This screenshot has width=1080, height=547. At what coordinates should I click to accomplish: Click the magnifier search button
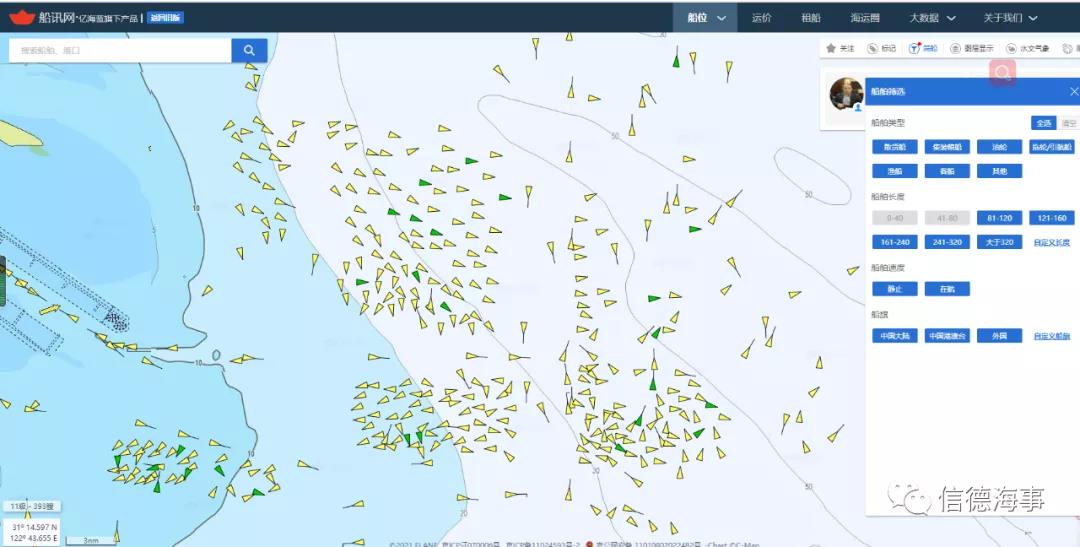(x=249, y=50)
